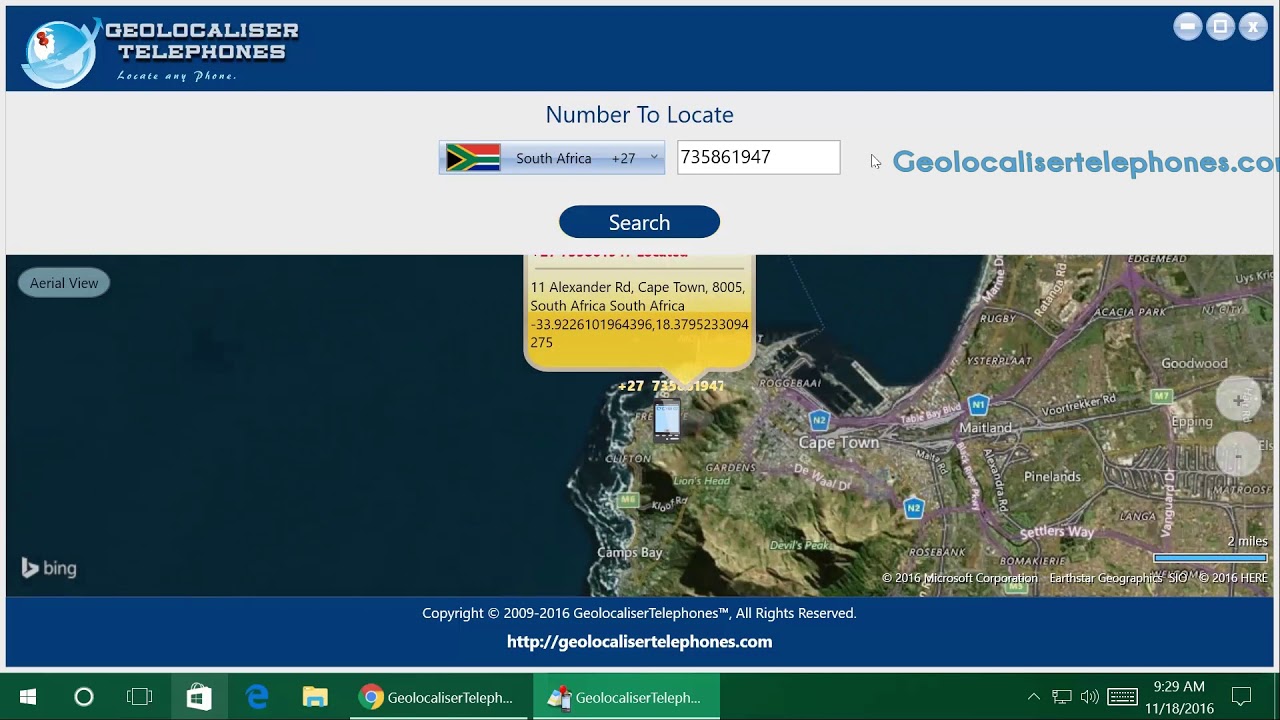Open the Aerial View map style selector
The image size is (1280, 720).
pyautogui.click(x=63, y=282)
